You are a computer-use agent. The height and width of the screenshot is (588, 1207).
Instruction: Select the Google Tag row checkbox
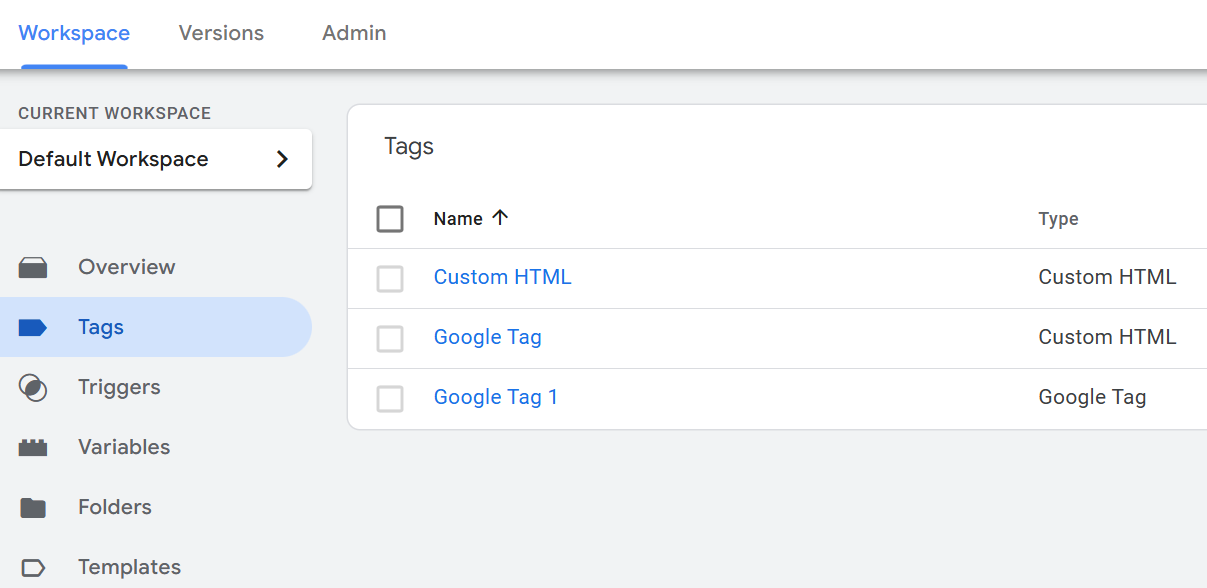pyautogui.click(x=390, y=339)
